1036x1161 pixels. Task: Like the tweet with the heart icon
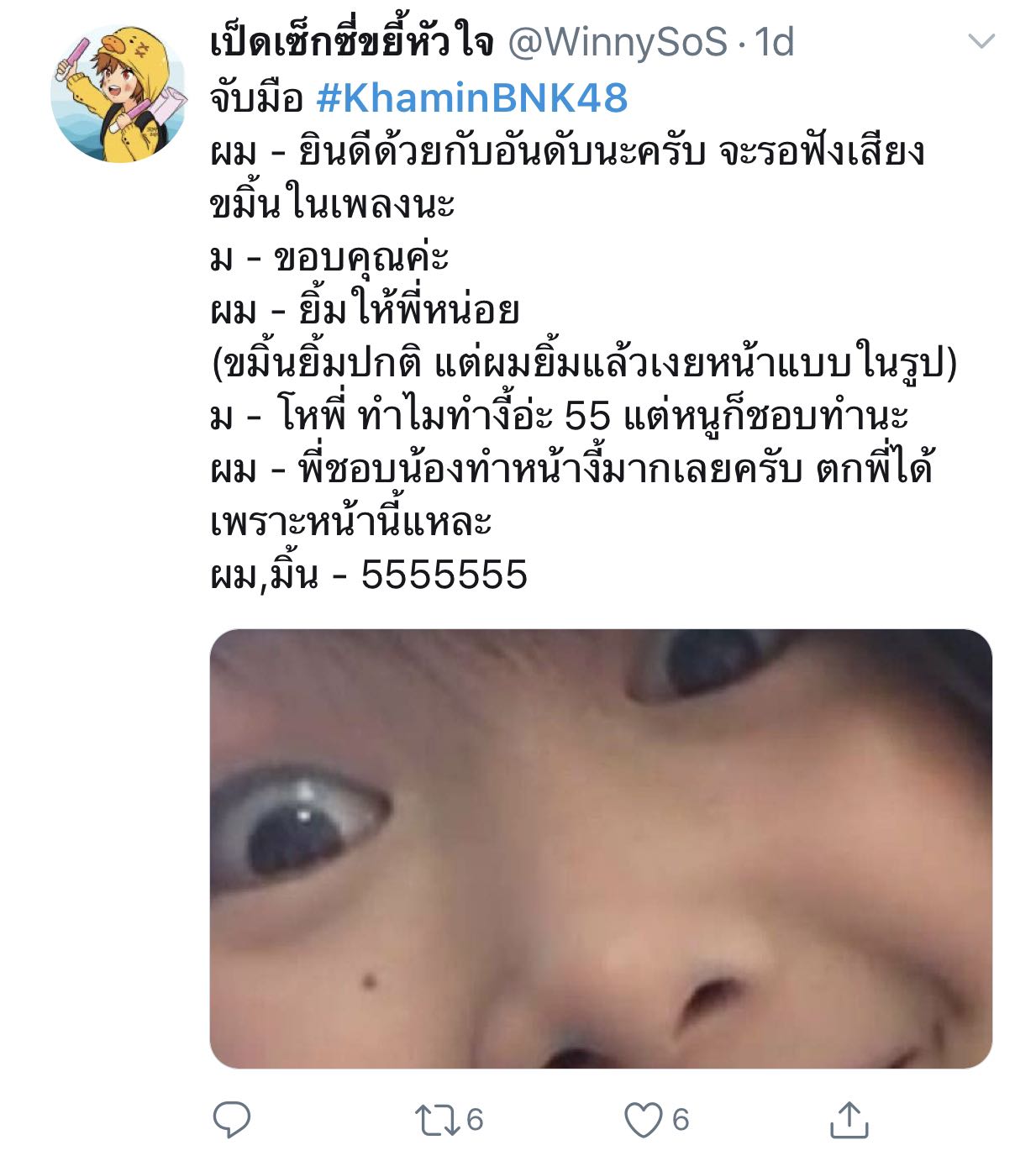[643, 1120]
